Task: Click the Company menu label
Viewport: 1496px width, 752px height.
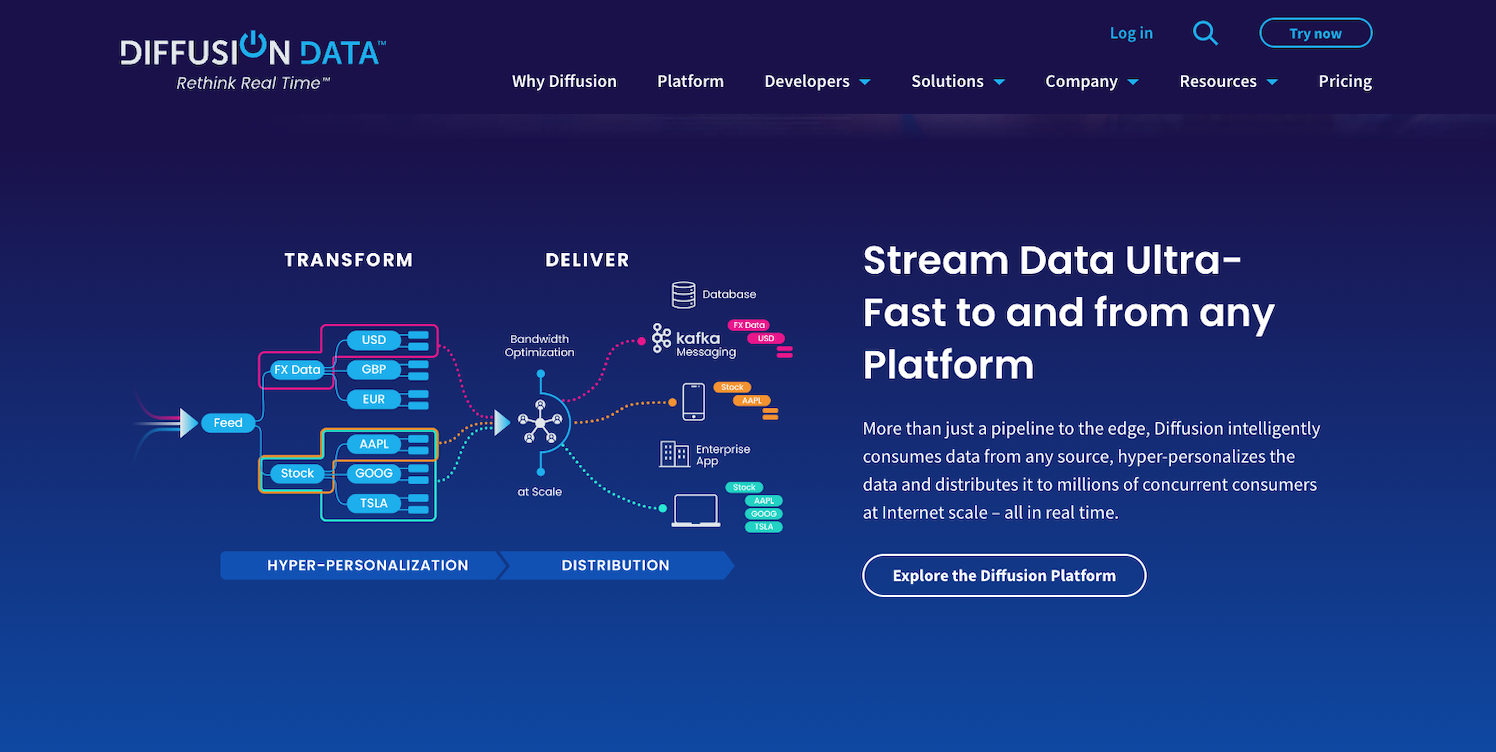Action: click(1081, 81)
